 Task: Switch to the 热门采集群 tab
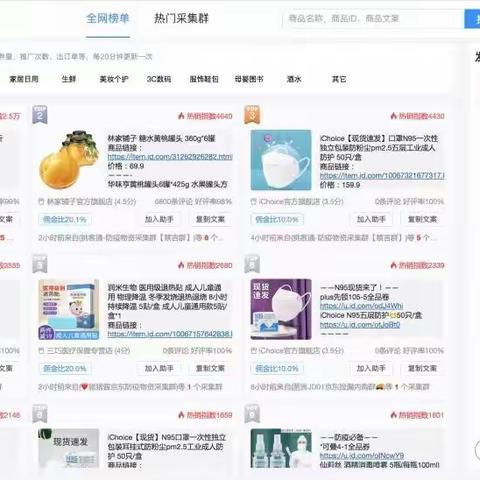pos(181,18)
